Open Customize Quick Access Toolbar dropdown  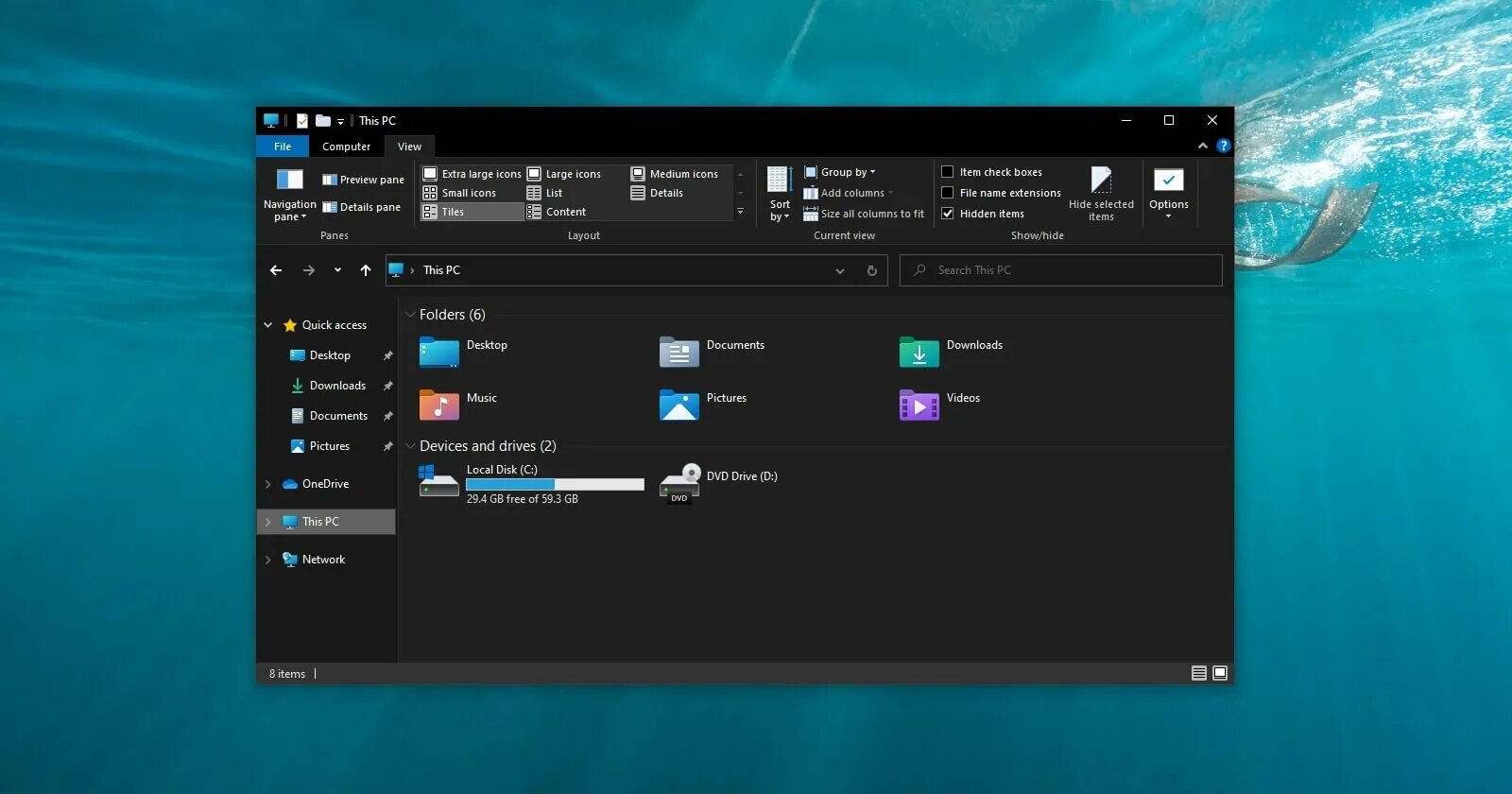[x=341, y=121]
